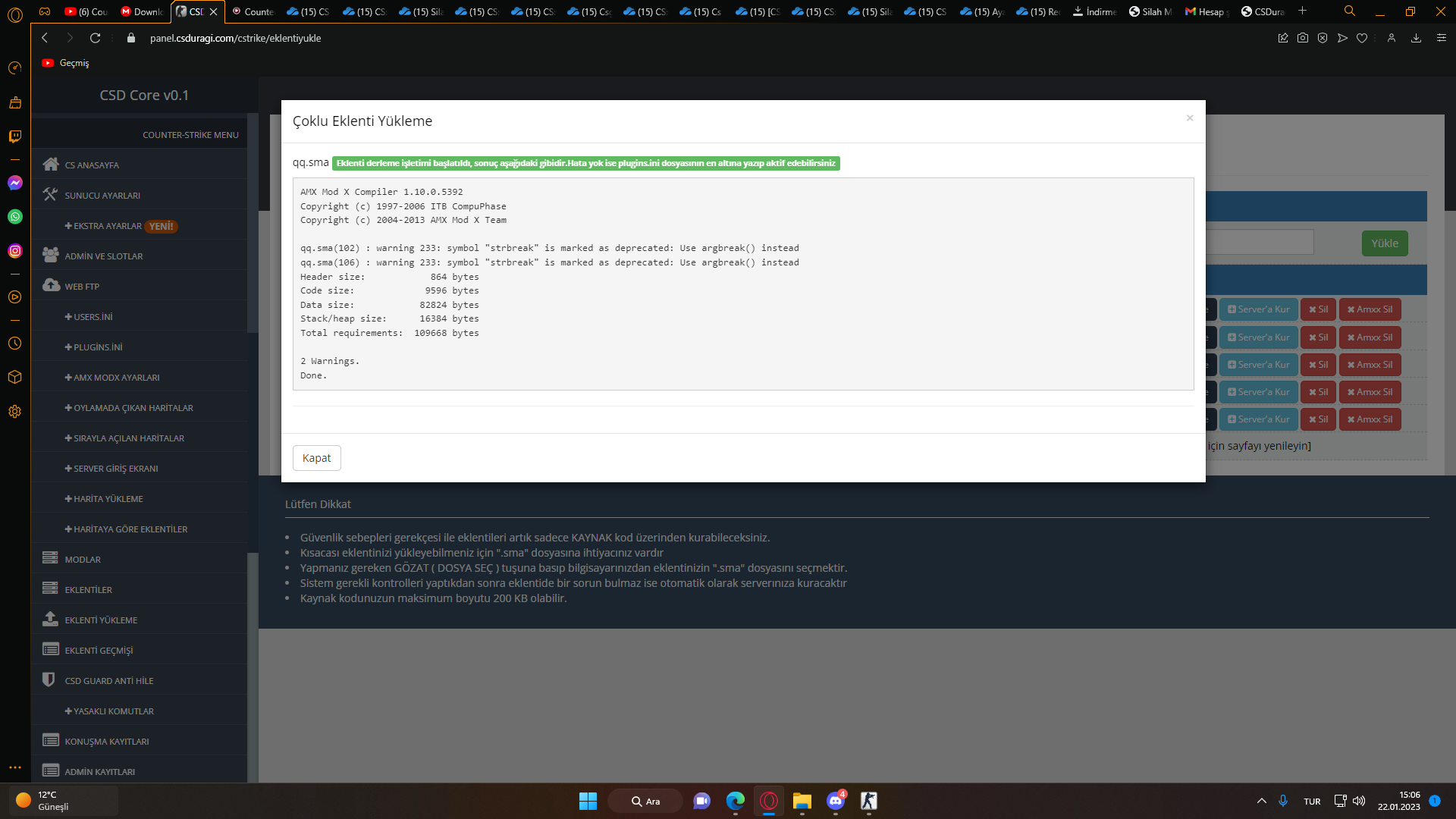Expand SERVER GİRİŞ EKRANI entry
Image resolution: width=1456 pixels, height=819 pixels.
[x=111, y=469]
